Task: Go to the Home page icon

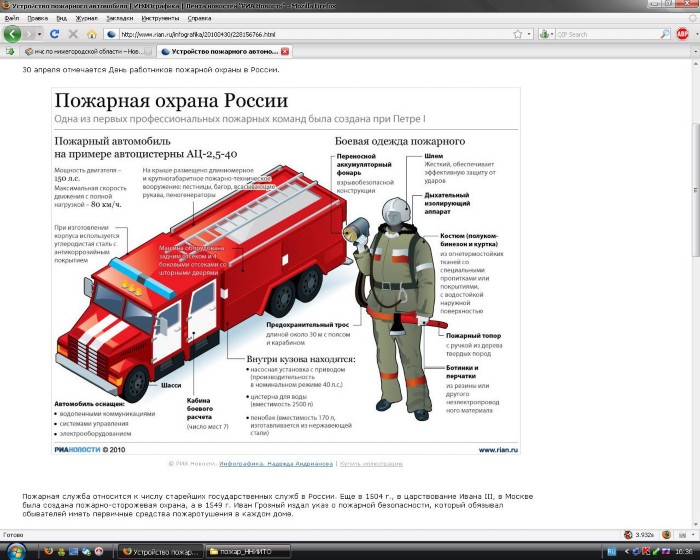Action: click(92, 34)
